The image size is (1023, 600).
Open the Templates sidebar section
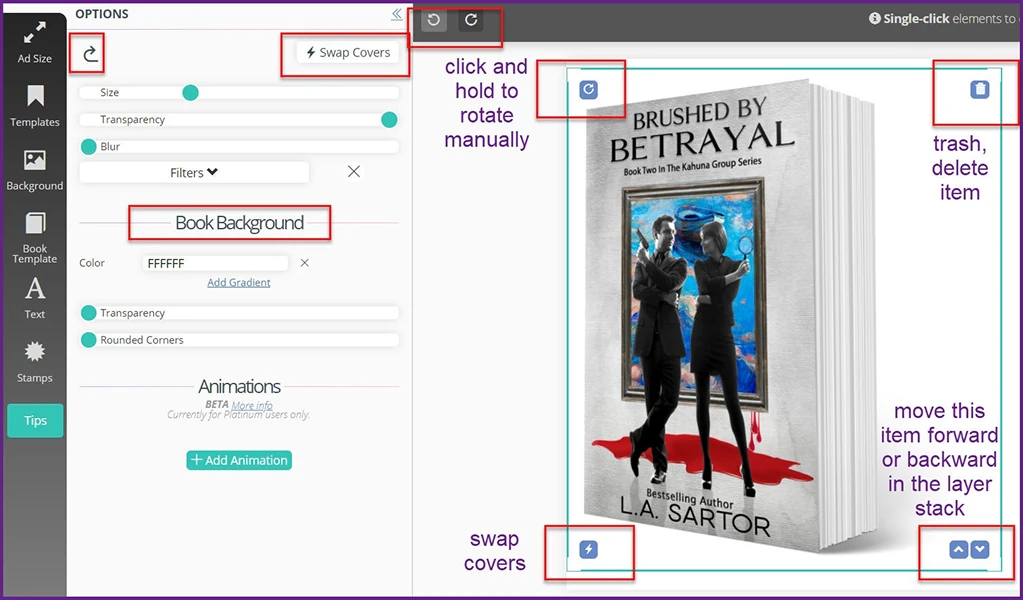tap(35, 106)
